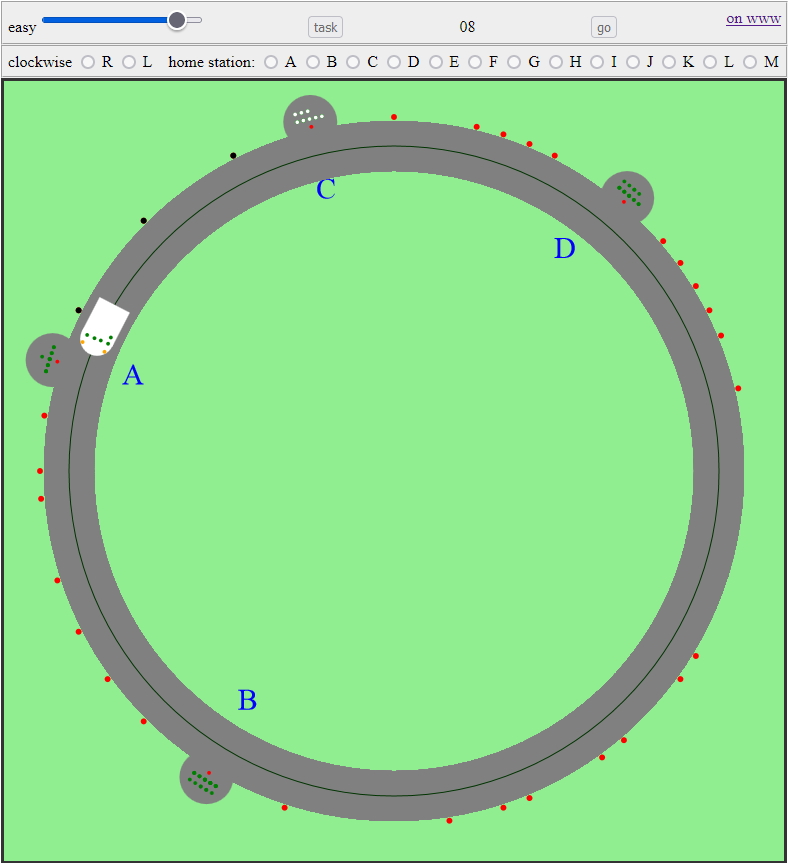
Task: Click the blue letter A station label
Action: pyautogui.click(x=132, y=376)
